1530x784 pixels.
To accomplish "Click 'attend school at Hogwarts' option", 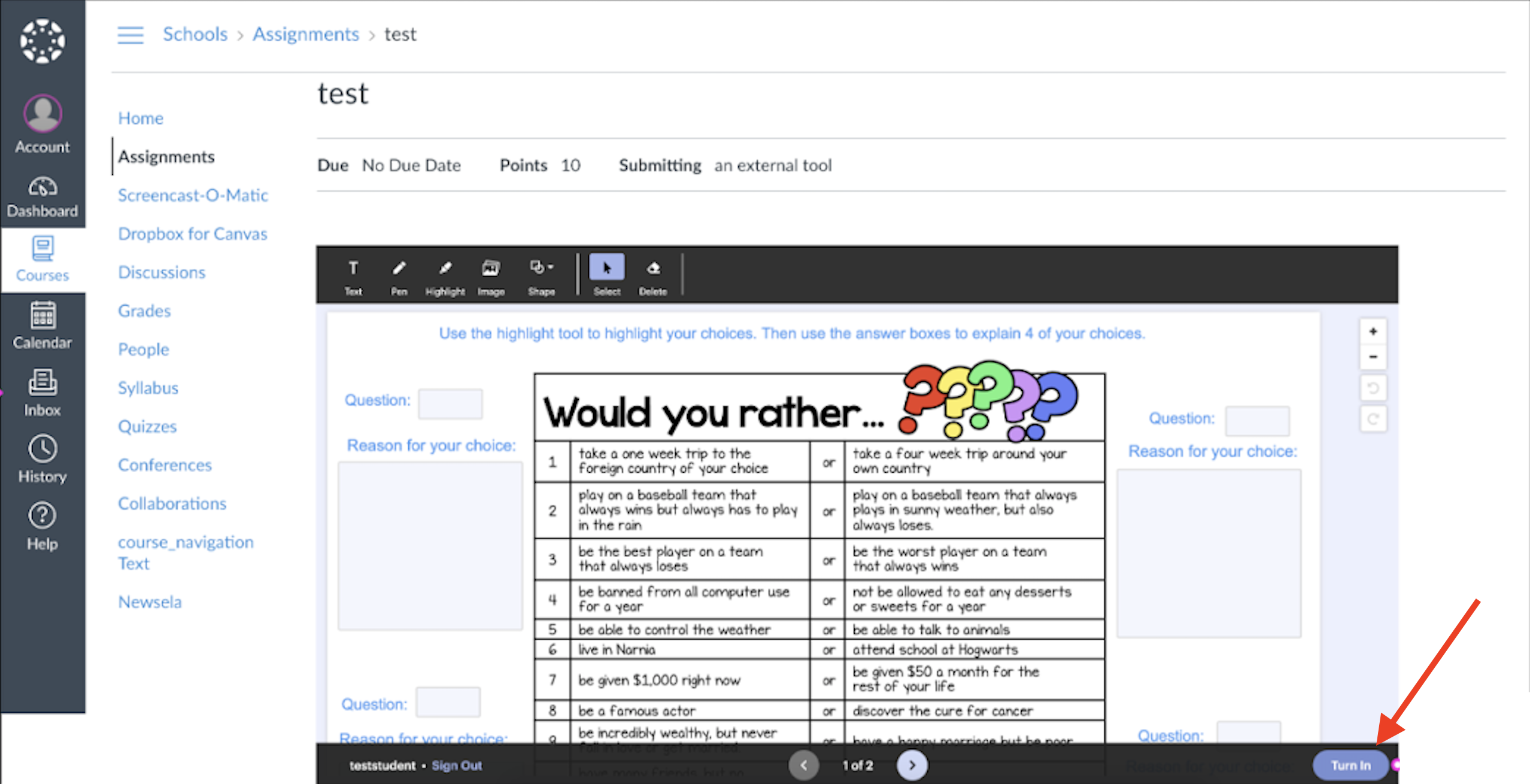I will click(935, 649).
